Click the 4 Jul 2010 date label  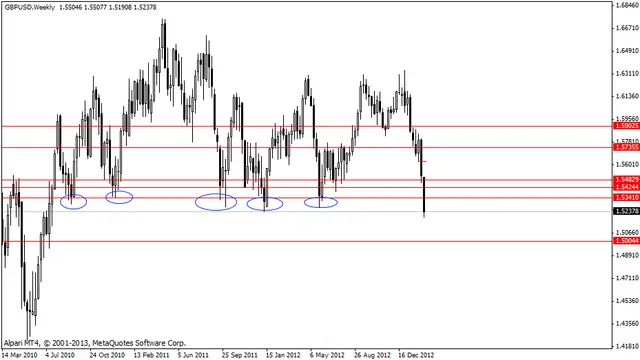tap(60, 355)
